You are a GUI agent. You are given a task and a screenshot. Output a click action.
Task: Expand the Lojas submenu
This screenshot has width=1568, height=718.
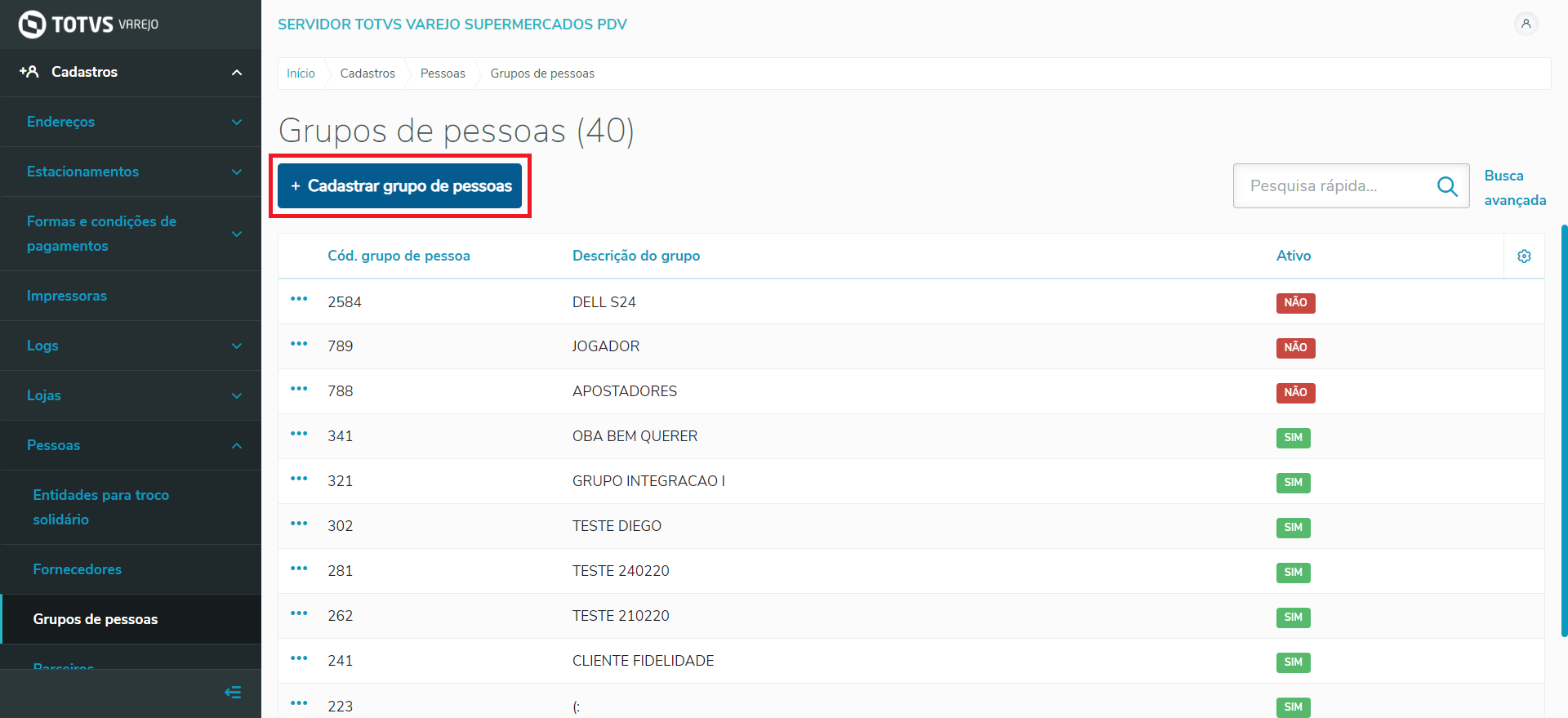[x=131, y=395]
